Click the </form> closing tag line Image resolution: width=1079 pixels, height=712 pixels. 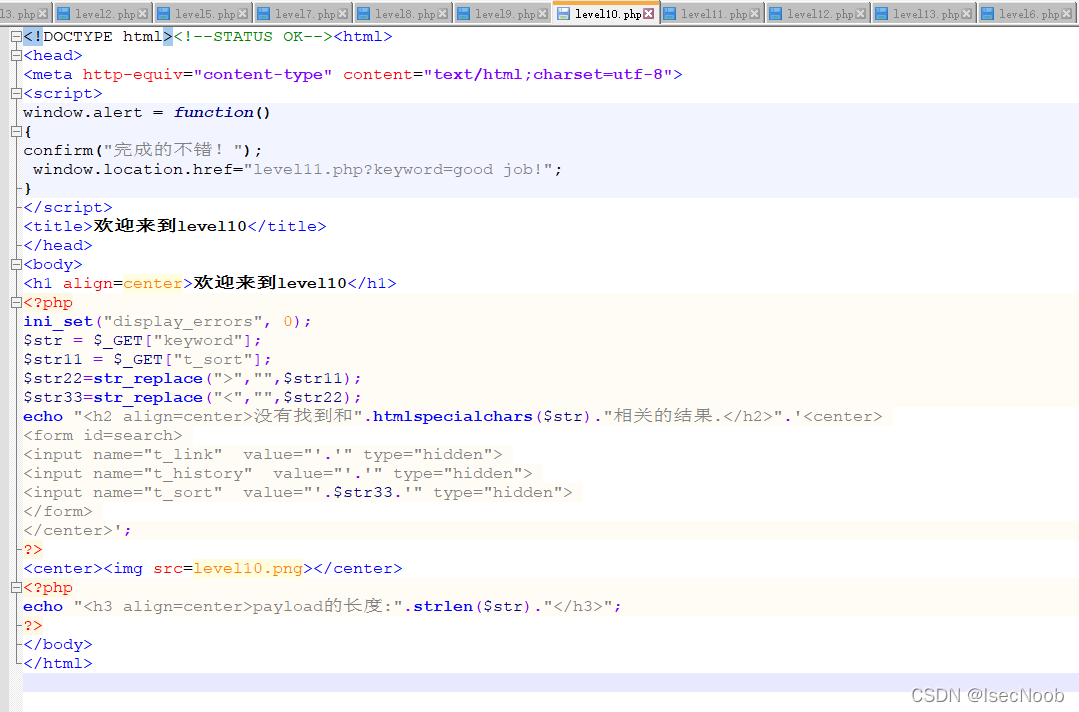(58, 511)
